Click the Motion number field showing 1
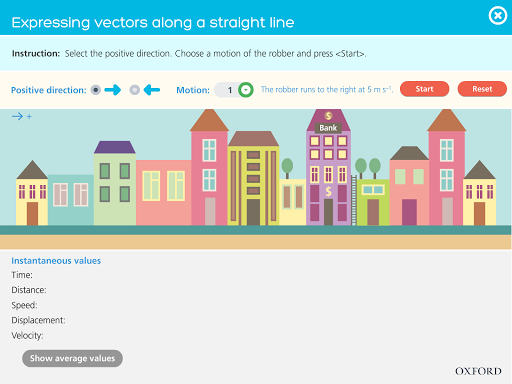 tap(230, 90)
